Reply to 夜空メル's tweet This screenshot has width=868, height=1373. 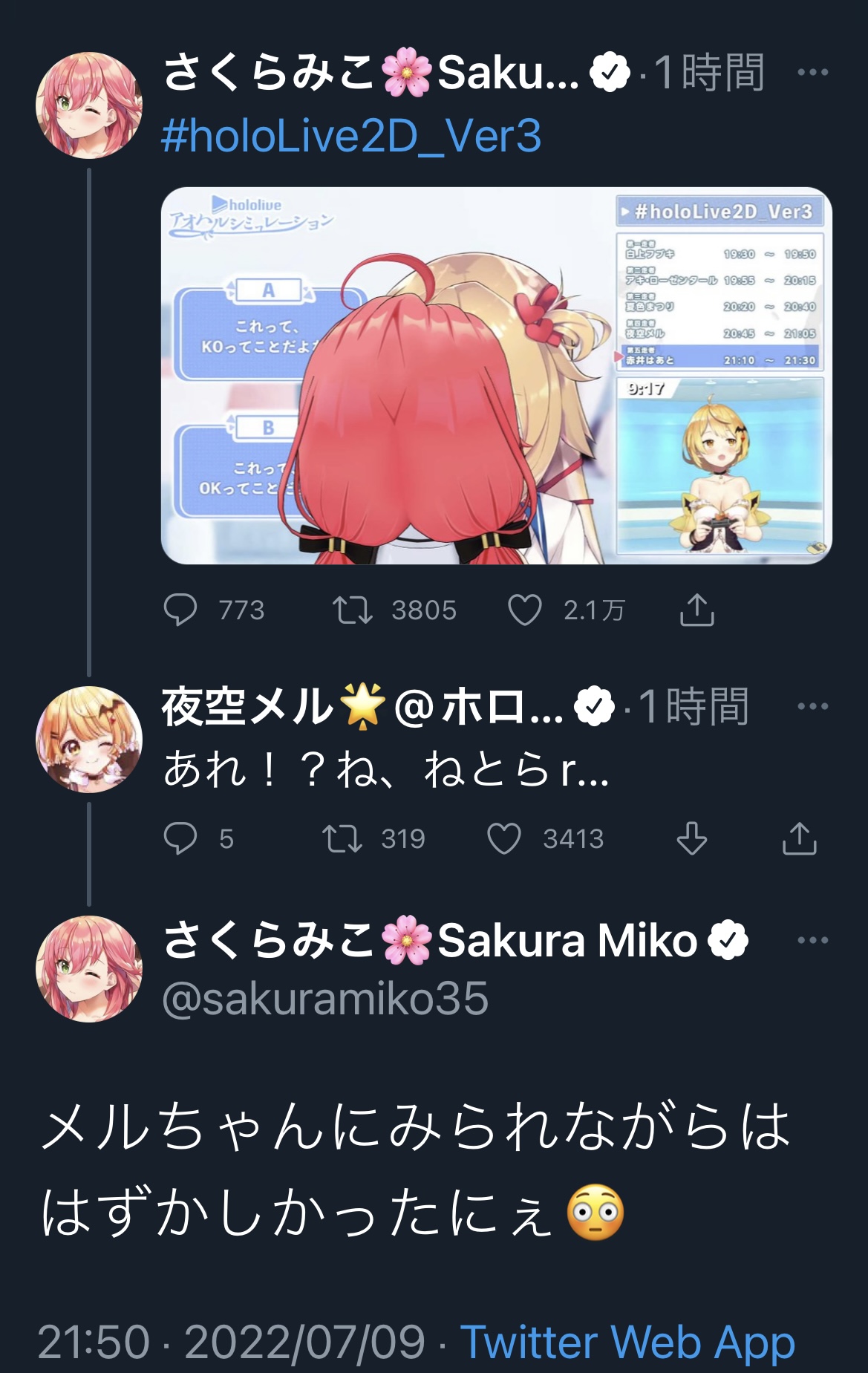(180, 839)
